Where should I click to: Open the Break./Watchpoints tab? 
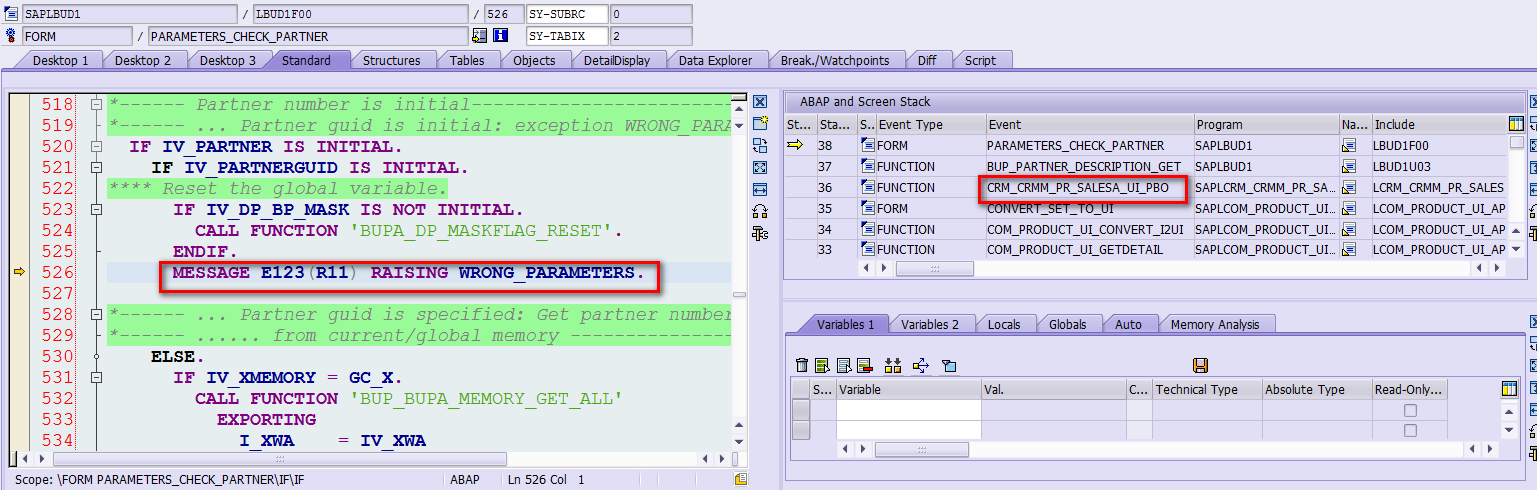tap(835, 60)
